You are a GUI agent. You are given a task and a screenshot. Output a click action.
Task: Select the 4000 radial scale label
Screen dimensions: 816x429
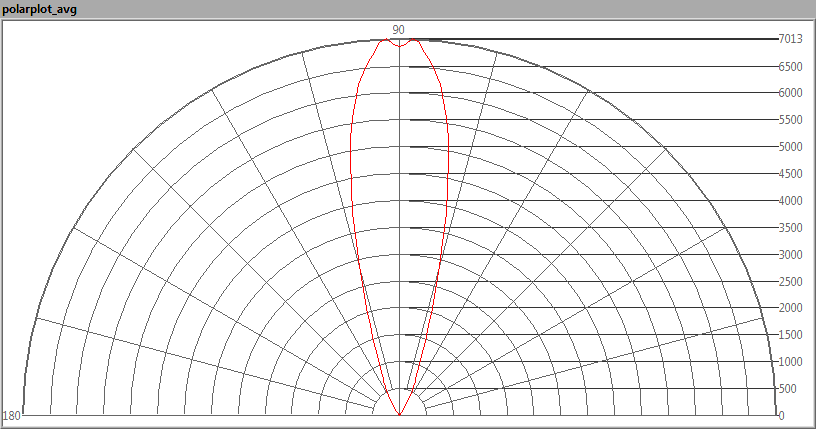790,201
